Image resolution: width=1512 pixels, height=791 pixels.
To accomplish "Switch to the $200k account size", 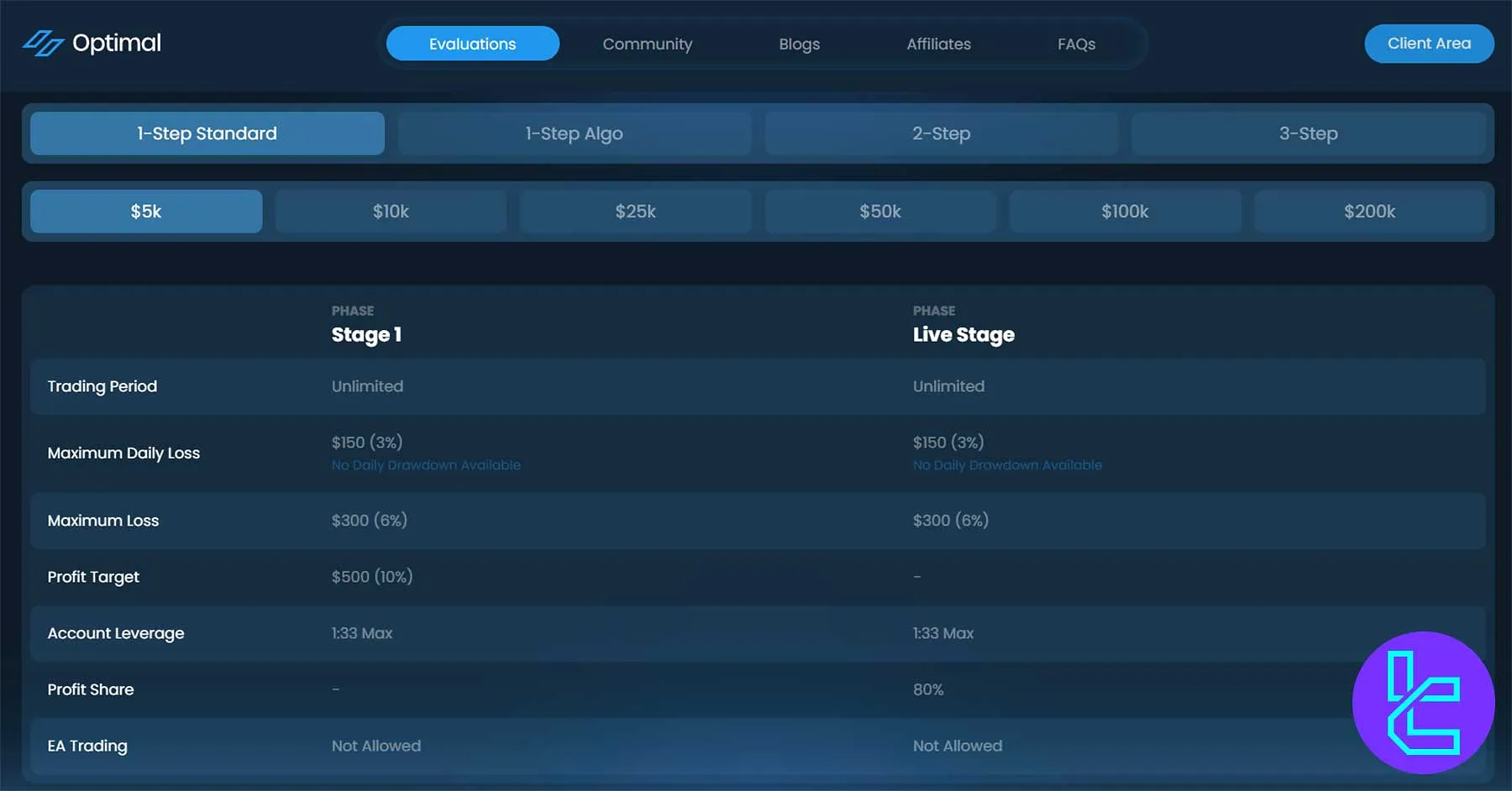I will coord(1369,212).
